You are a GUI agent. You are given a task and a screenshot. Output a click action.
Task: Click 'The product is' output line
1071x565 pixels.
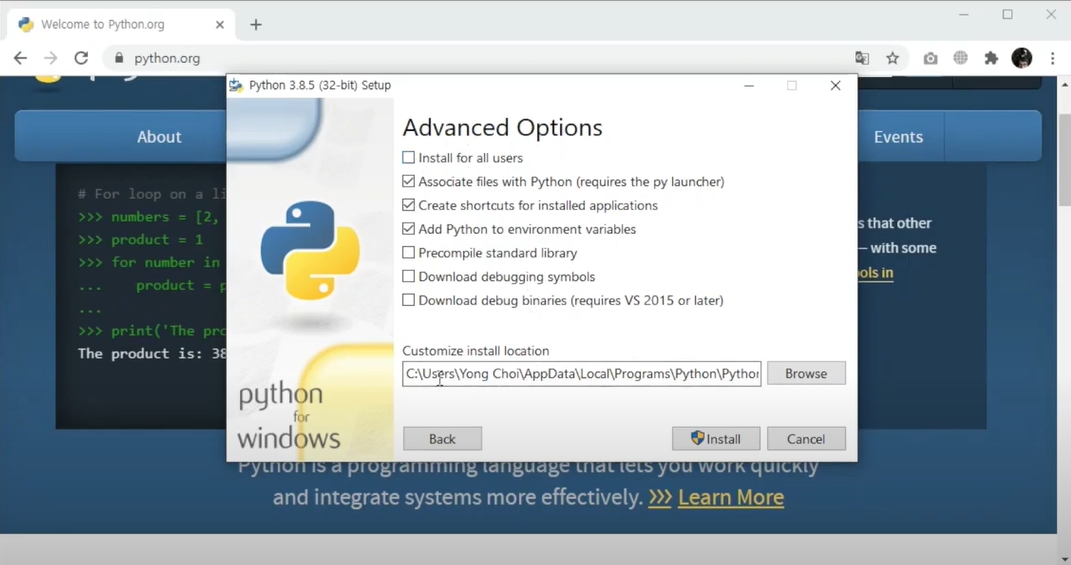click(x=152, y=353)
